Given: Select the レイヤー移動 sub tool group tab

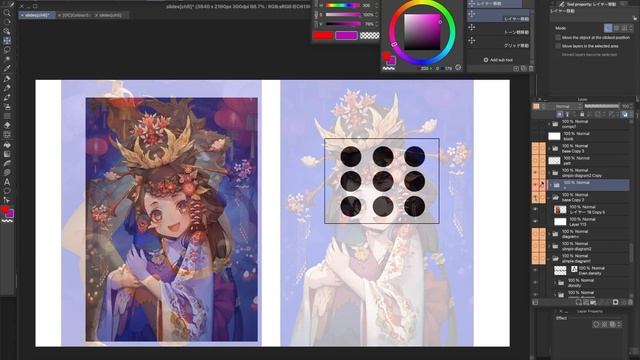Looking at the screenshot, I should point(495,4).
